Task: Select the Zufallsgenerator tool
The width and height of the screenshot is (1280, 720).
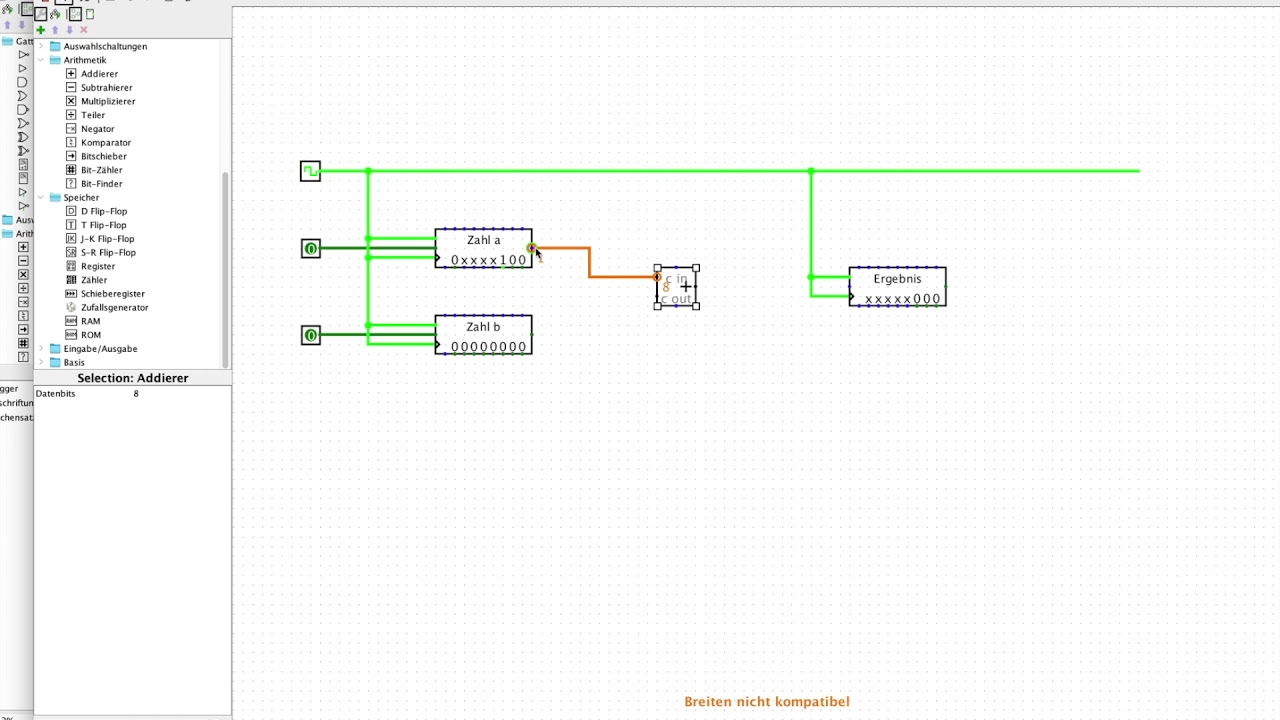Action: [x=107, y=308]
